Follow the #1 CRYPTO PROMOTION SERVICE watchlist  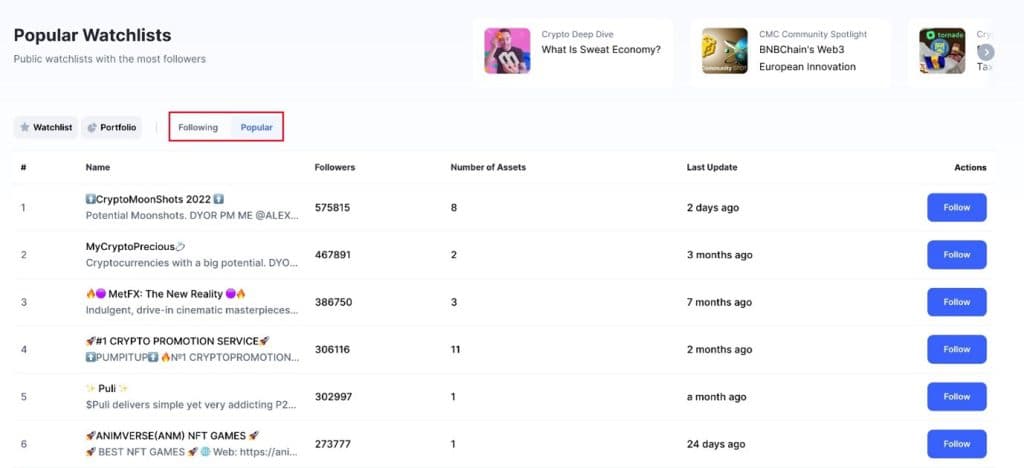coord(957,349)
